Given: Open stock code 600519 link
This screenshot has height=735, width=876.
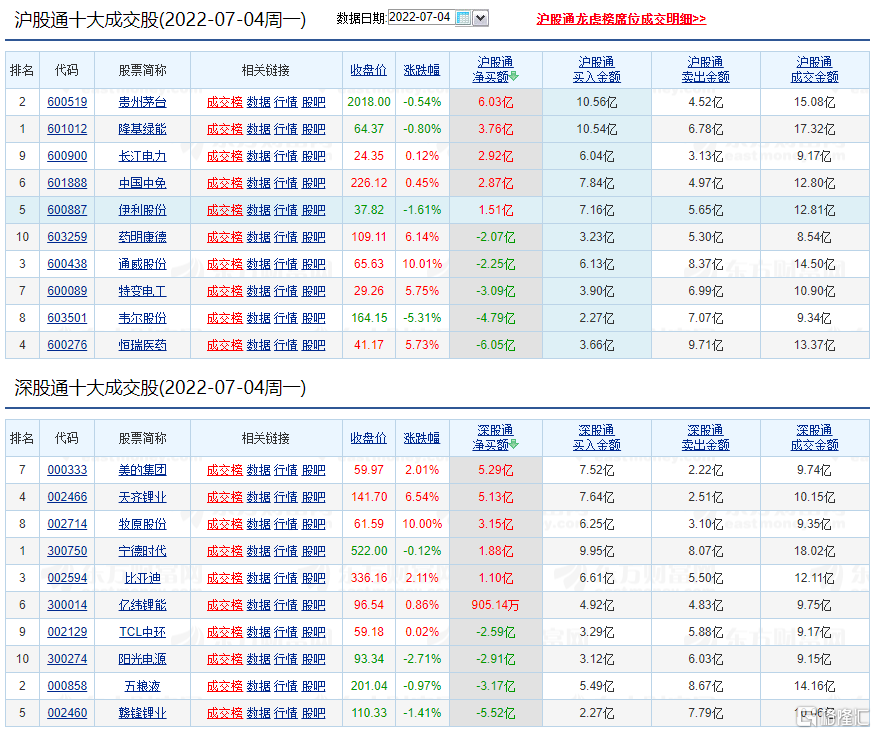Looking at the screenshot, I should pyautogui.click(x=67, y=102).
